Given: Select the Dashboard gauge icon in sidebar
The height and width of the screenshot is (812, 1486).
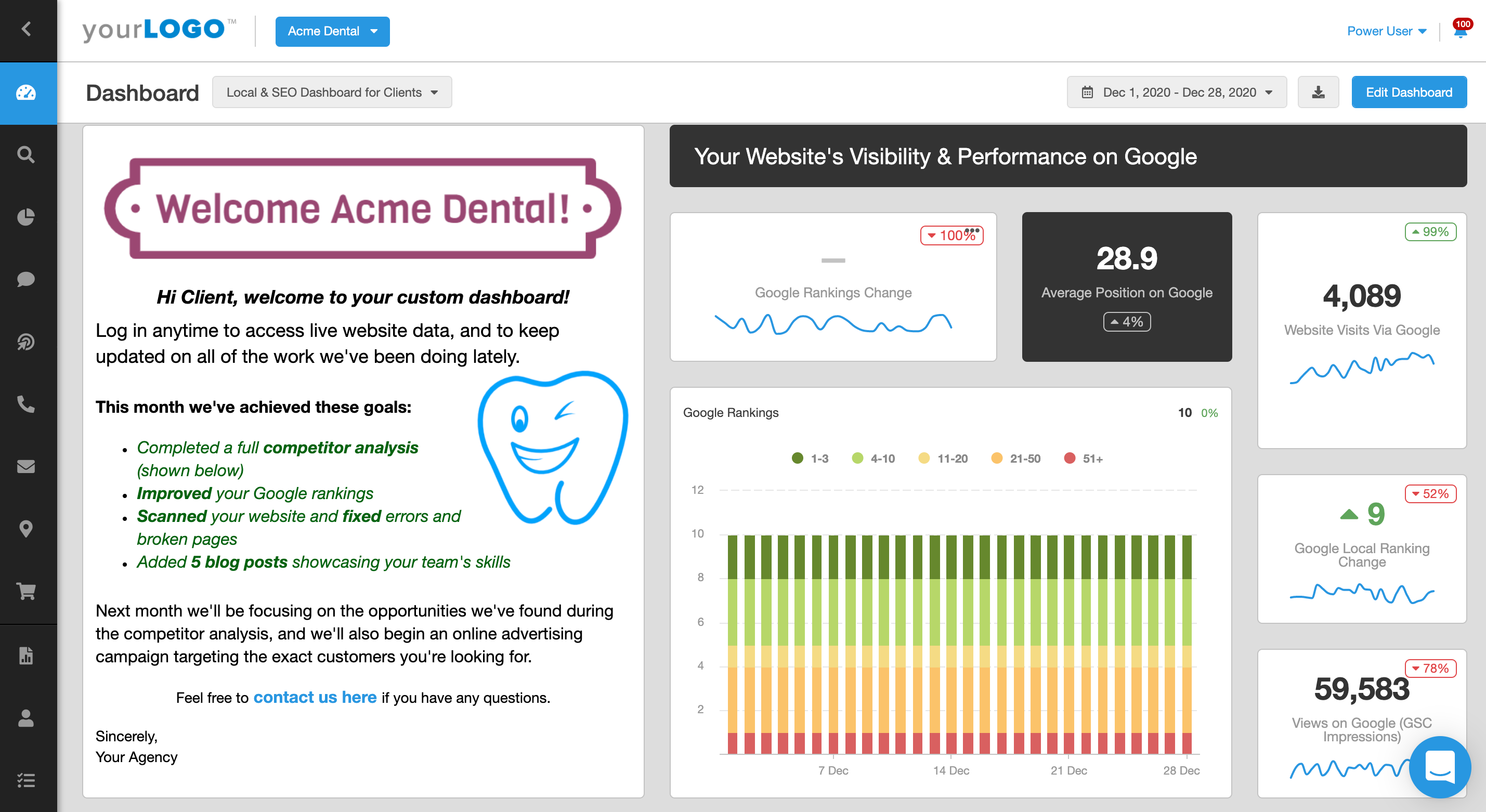Looking at the screenshot, I should tap(27, 93).
